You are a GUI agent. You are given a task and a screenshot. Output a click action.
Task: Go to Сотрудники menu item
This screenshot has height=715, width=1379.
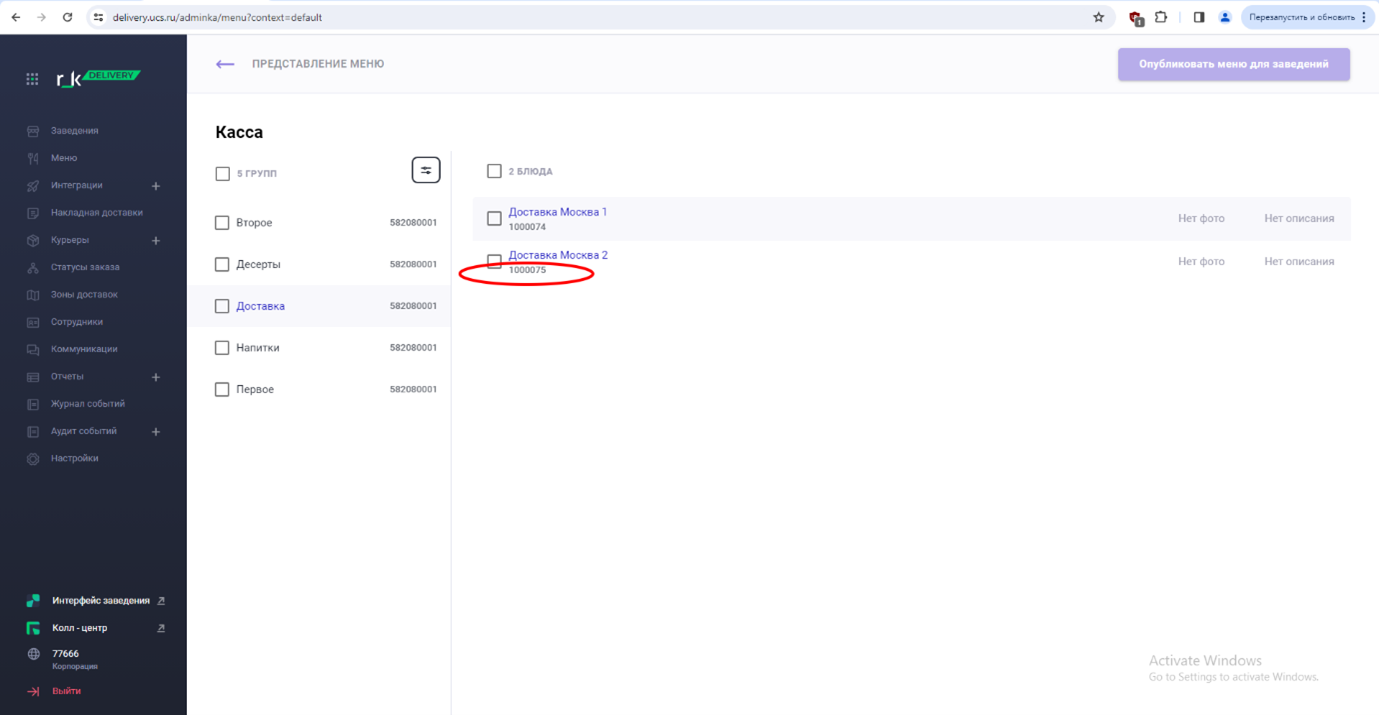[x=77, y=322]
